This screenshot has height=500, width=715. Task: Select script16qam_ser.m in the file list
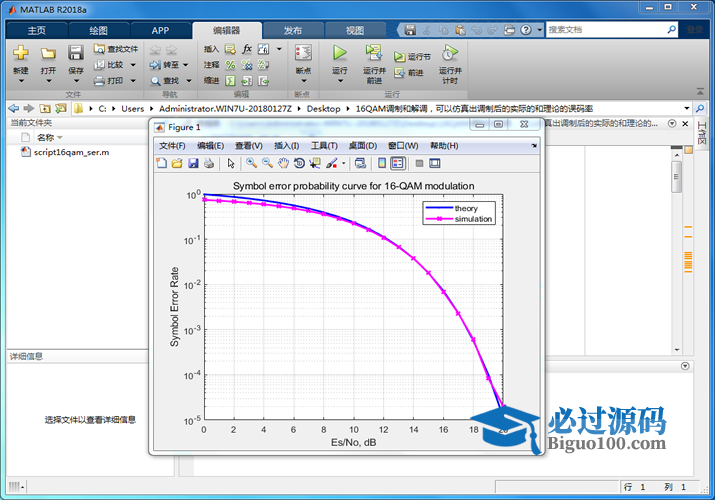click(x=71, y=153)
